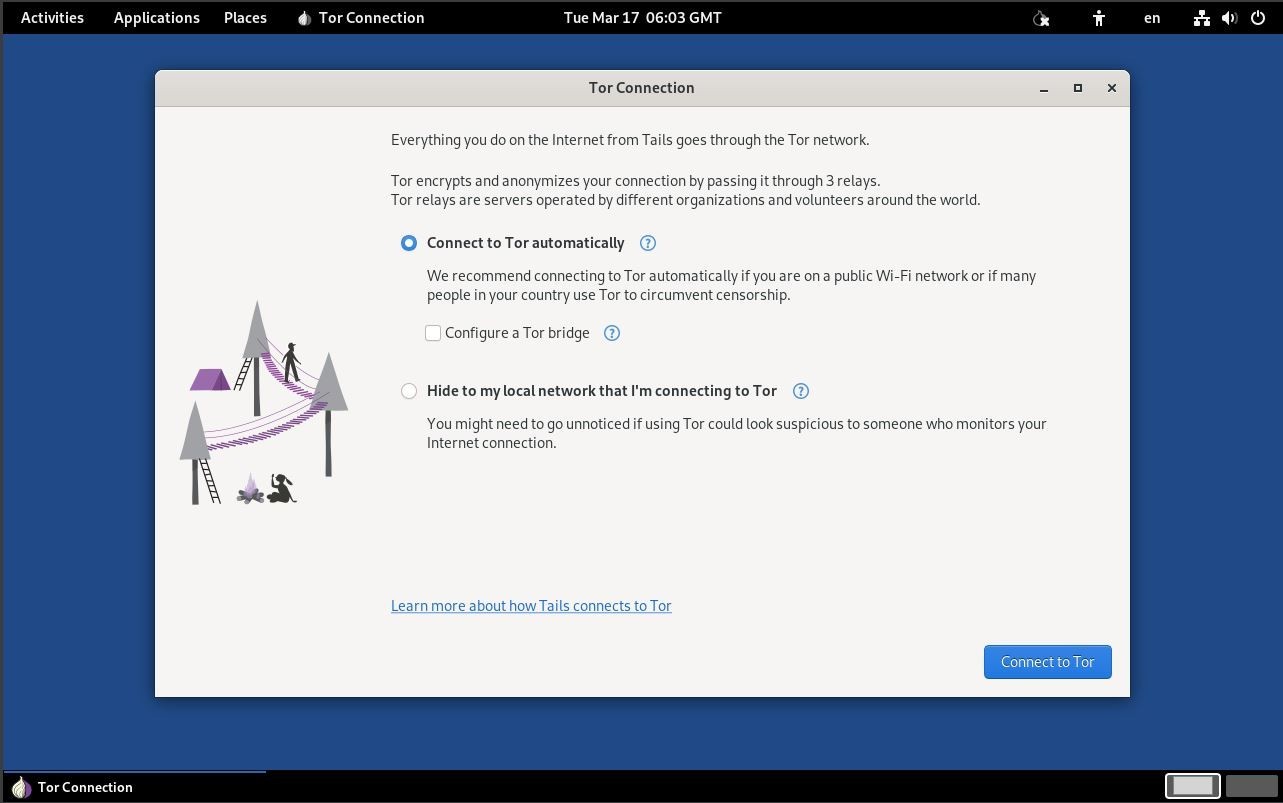
Task: Open the en keyboard layout menu
Action: coord(1152,18)
